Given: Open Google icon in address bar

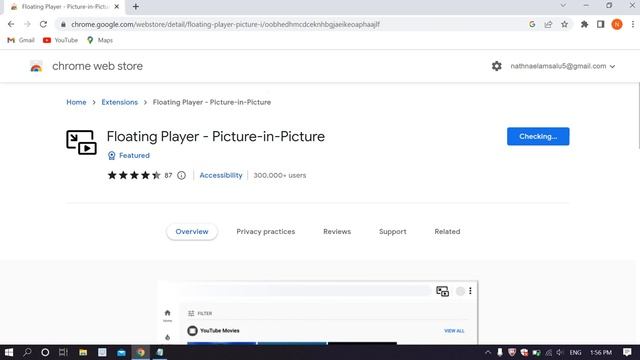Looking at the screenshot, I should [x=532, y=24].
